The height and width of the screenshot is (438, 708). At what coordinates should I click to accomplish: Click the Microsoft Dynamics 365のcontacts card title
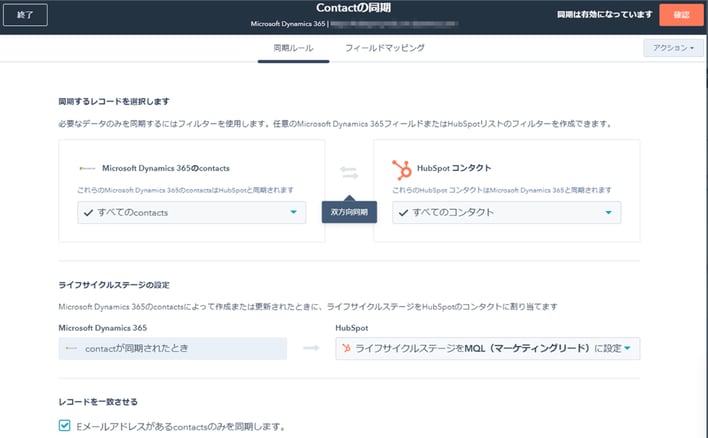point(166,168)
